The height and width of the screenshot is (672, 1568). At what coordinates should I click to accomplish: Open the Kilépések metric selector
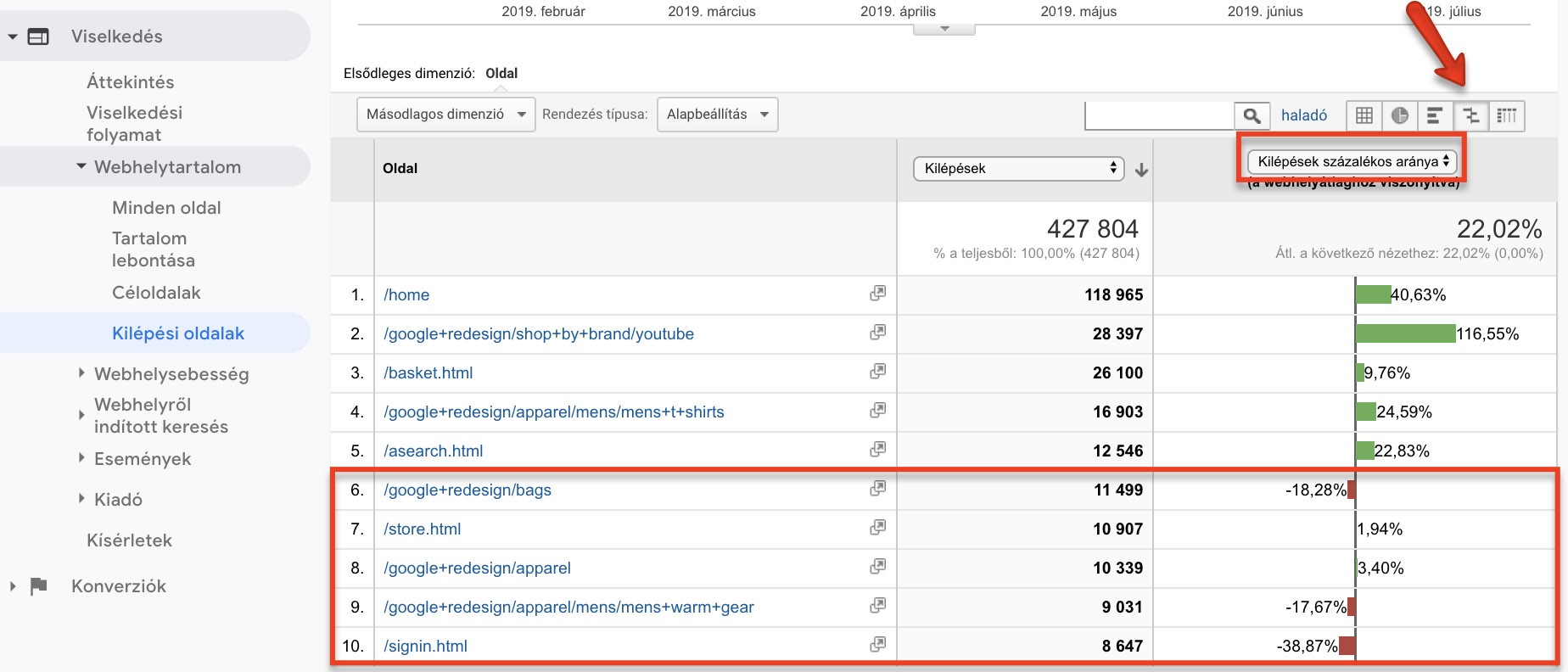[1019, 169]
